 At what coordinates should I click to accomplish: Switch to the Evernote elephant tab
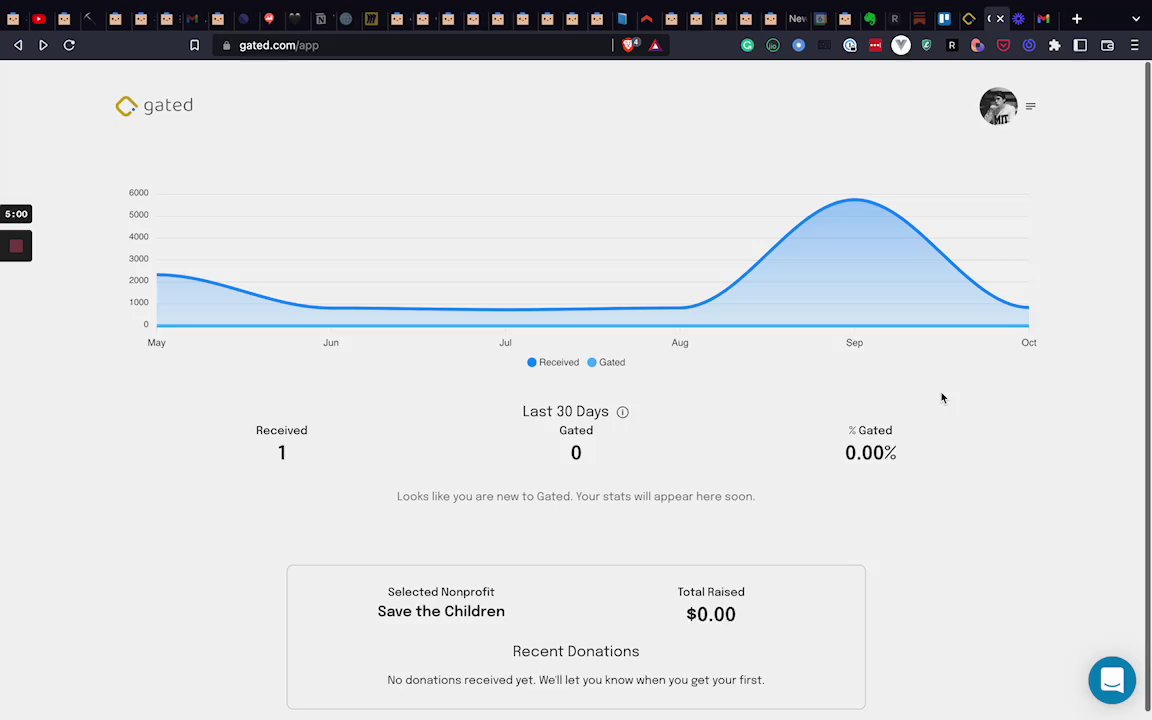point(870,18)
